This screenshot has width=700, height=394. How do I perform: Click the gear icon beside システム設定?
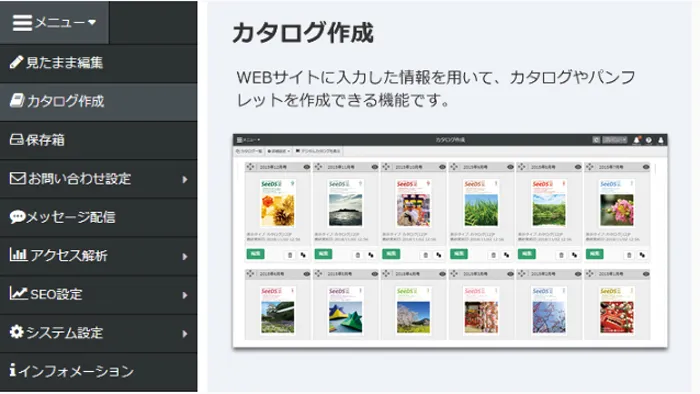[17, 332]
